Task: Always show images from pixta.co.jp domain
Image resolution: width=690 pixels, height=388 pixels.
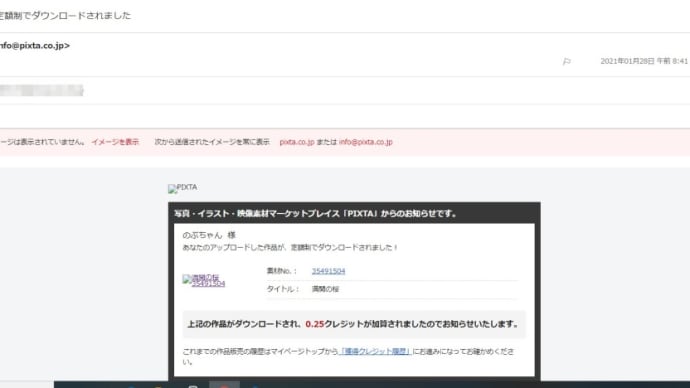Action: pos(297,142)
